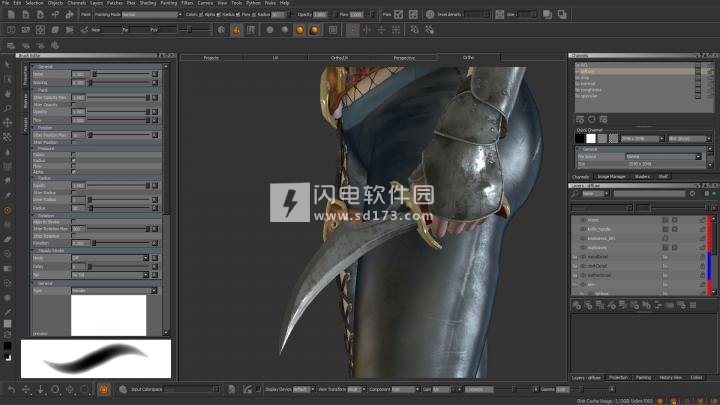Select the Move cross-arrows tool in left toolbox

(7, 122)
